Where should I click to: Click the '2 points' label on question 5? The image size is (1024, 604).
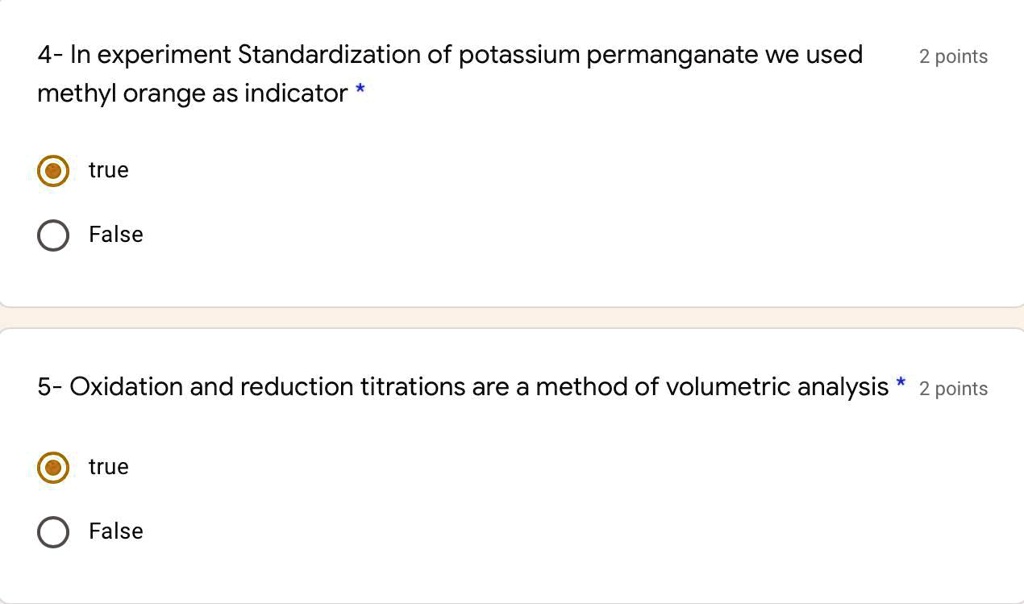click(953, 389)
